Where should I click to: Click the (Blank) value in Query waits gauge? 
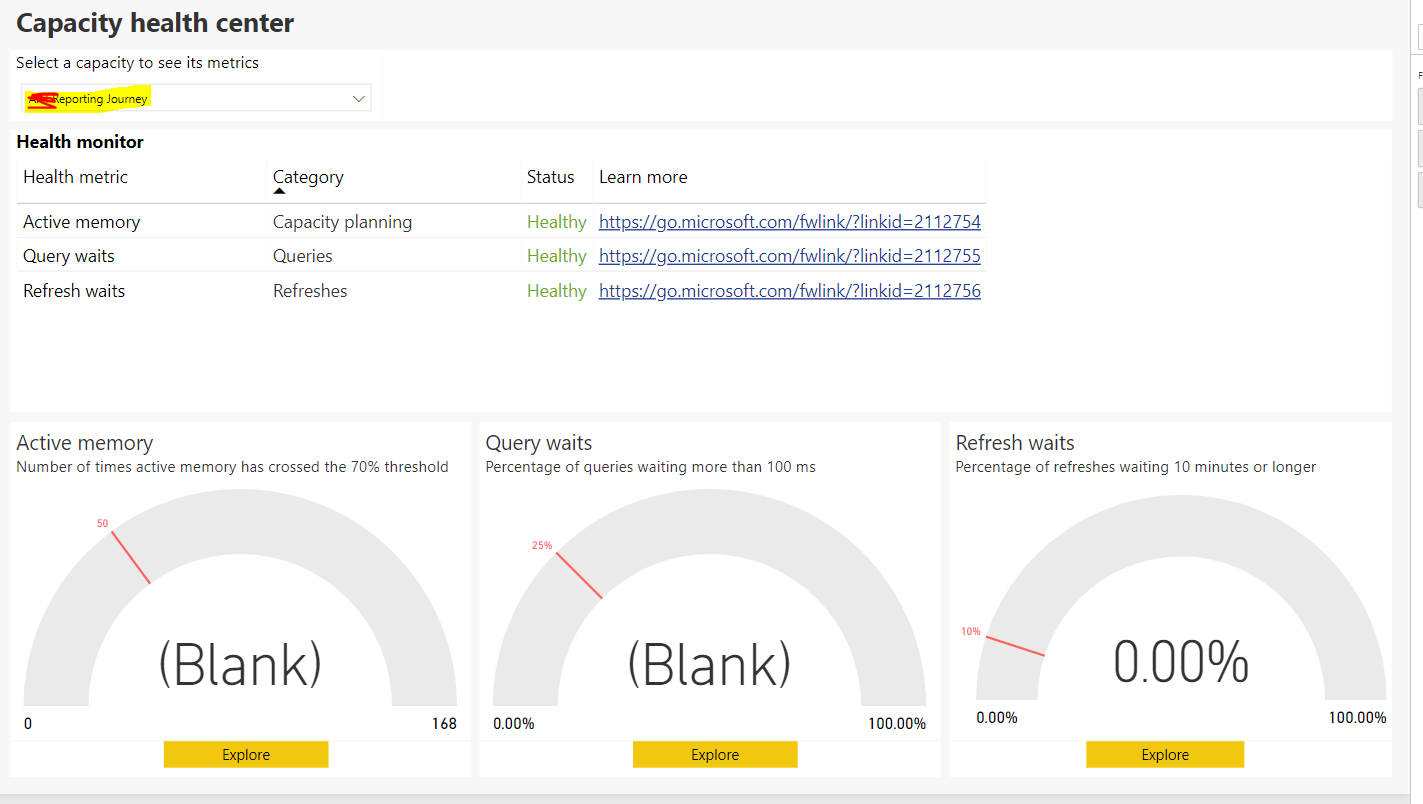709,665
